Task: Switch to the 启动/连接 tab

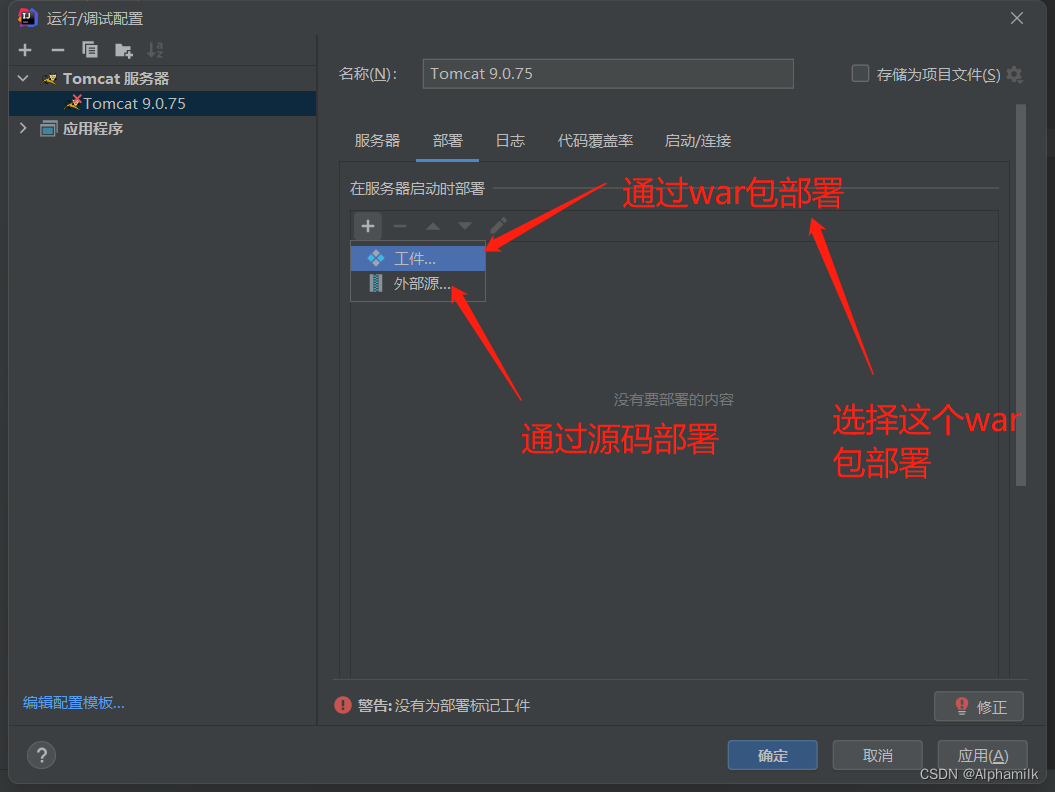Action: click(x=698, y=141)
